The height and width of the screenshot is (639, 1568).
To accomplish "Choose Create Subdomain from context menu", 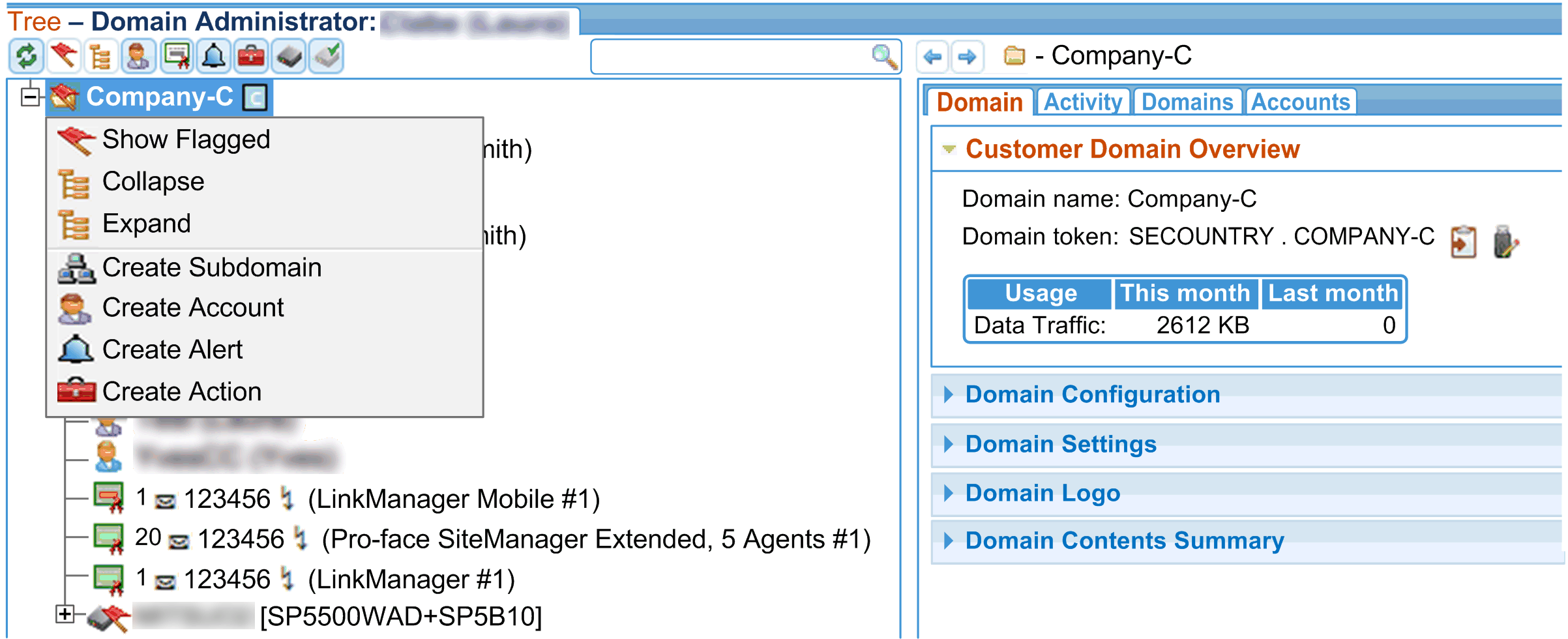I will 212,268.
